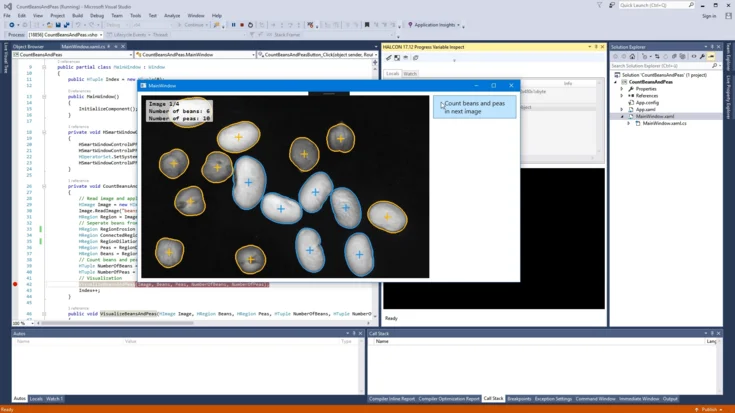Click Count beans and peas in next image

(474, 107)
